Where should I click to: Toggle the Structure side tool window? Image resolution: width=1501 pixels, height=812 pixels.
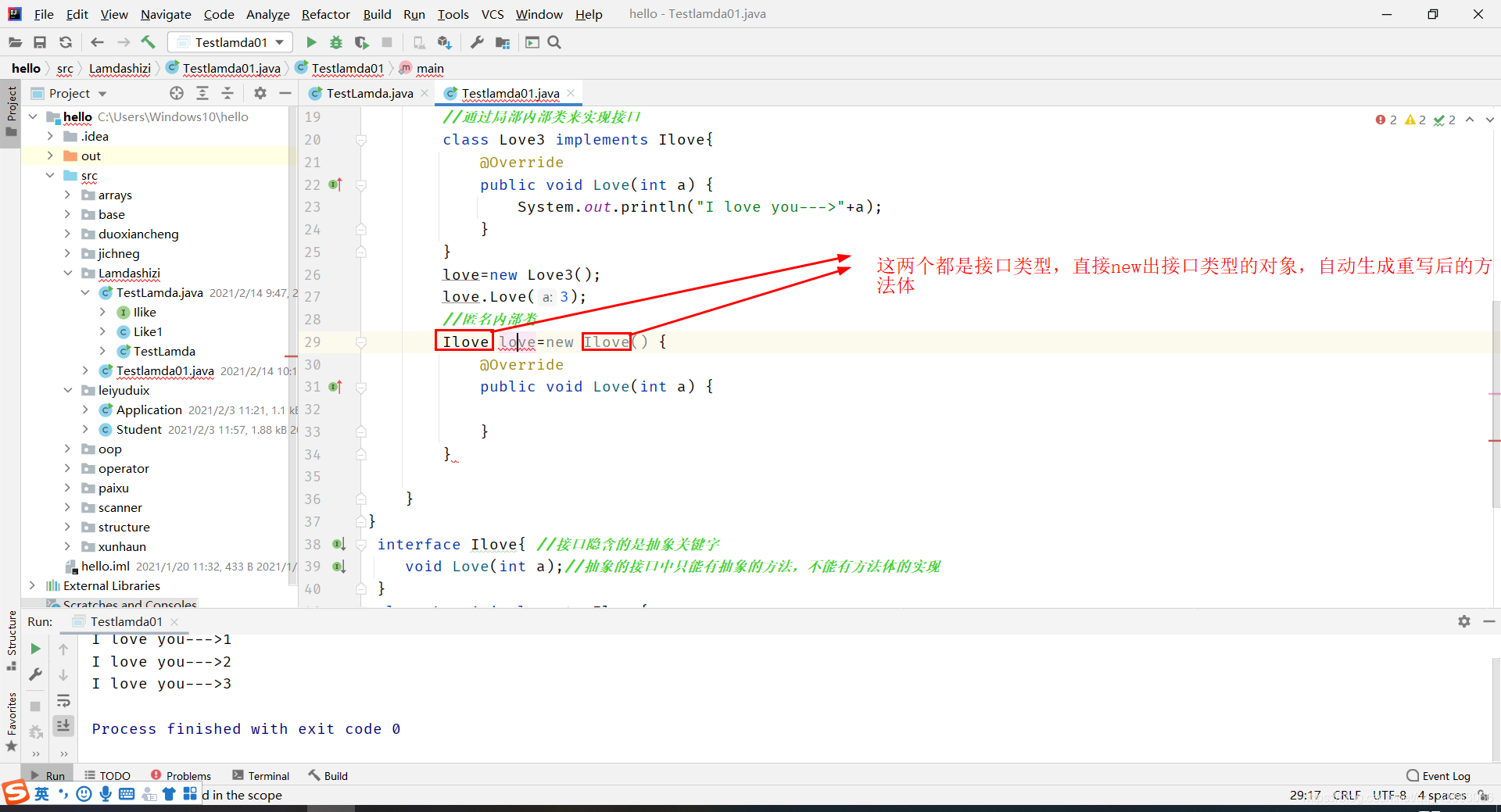point(11,640)
